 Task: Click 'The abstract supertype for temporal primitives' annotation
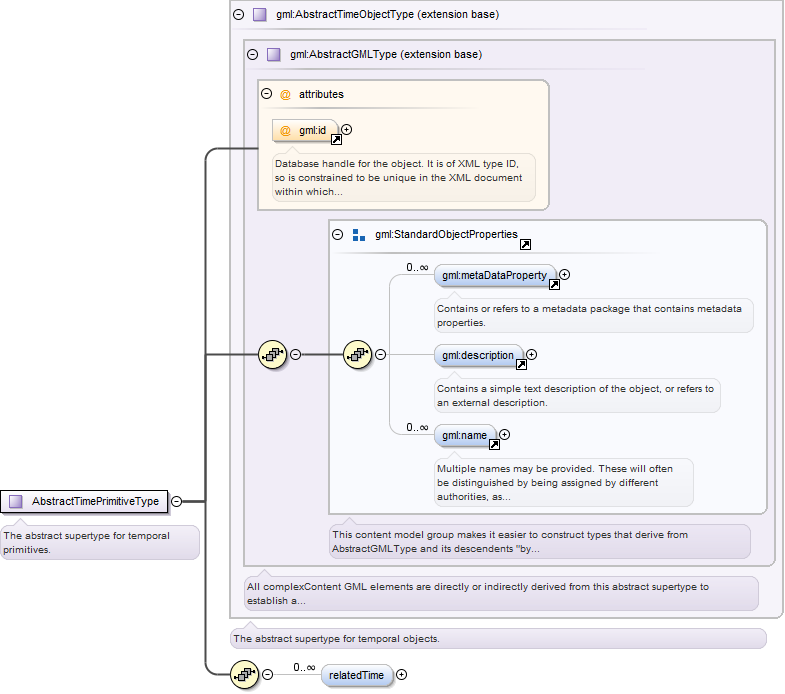pos(100,543)
